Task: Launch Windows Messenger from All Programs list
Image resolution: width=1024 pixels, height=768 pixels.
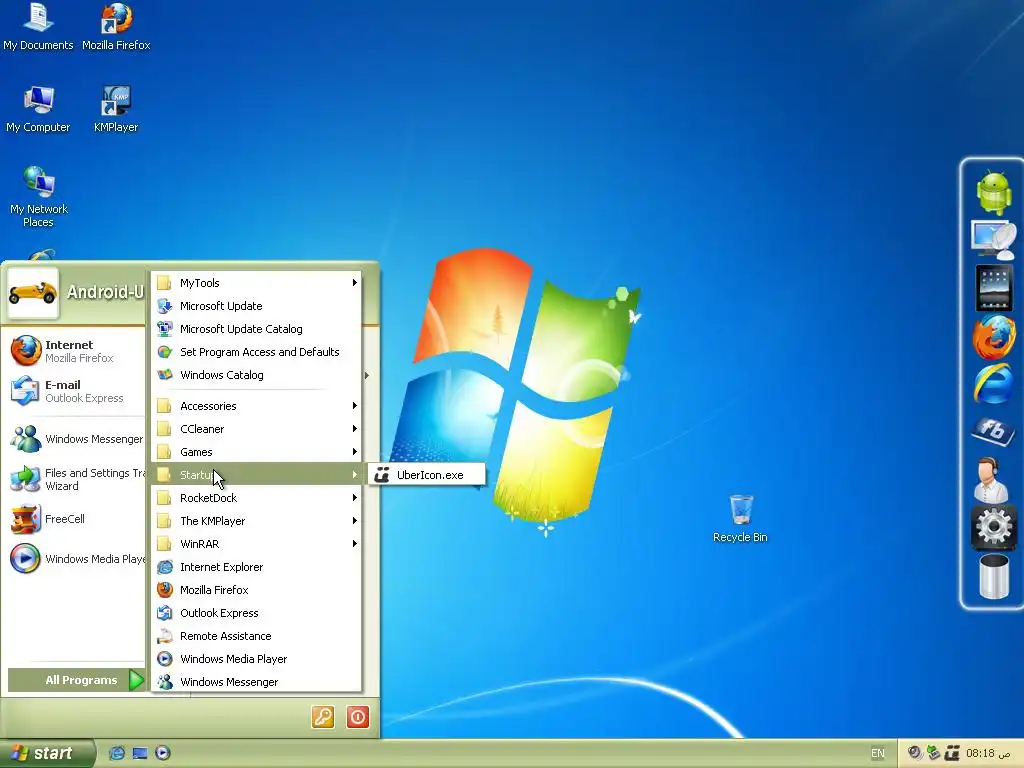Action: click(257, 681)
